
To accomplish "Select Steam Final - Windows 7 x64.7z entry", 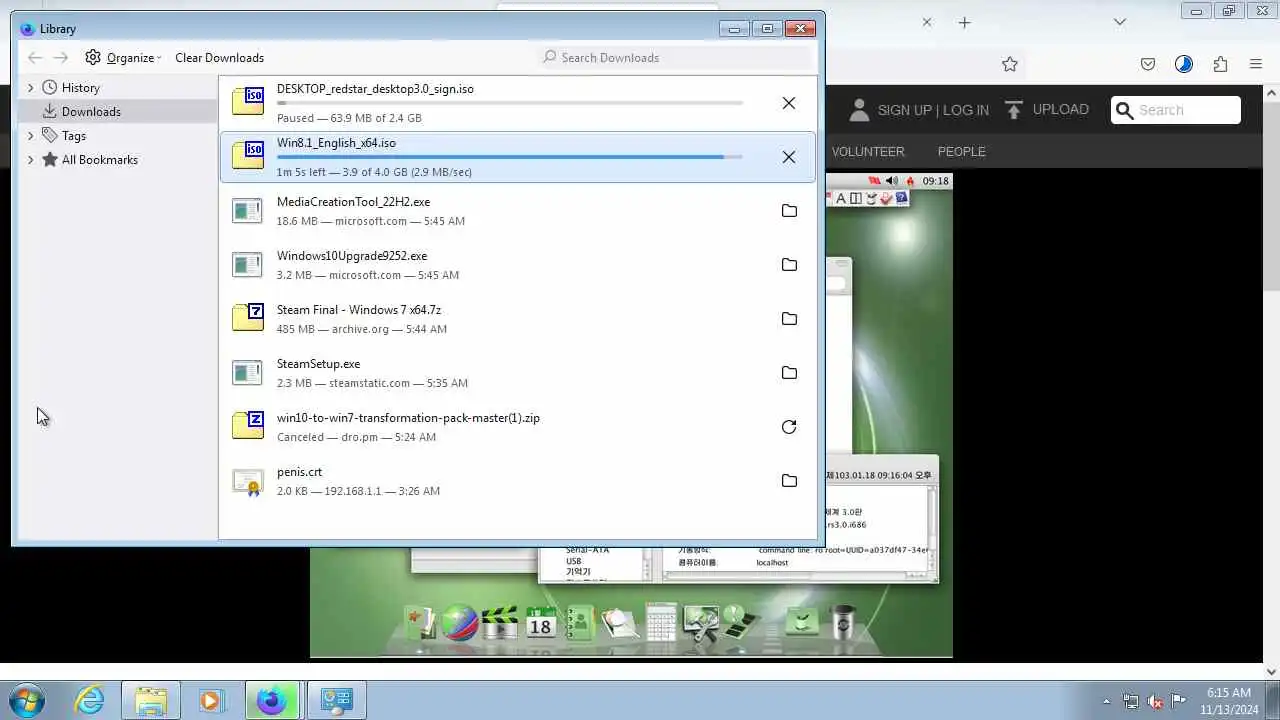I will tap(359, 310).
